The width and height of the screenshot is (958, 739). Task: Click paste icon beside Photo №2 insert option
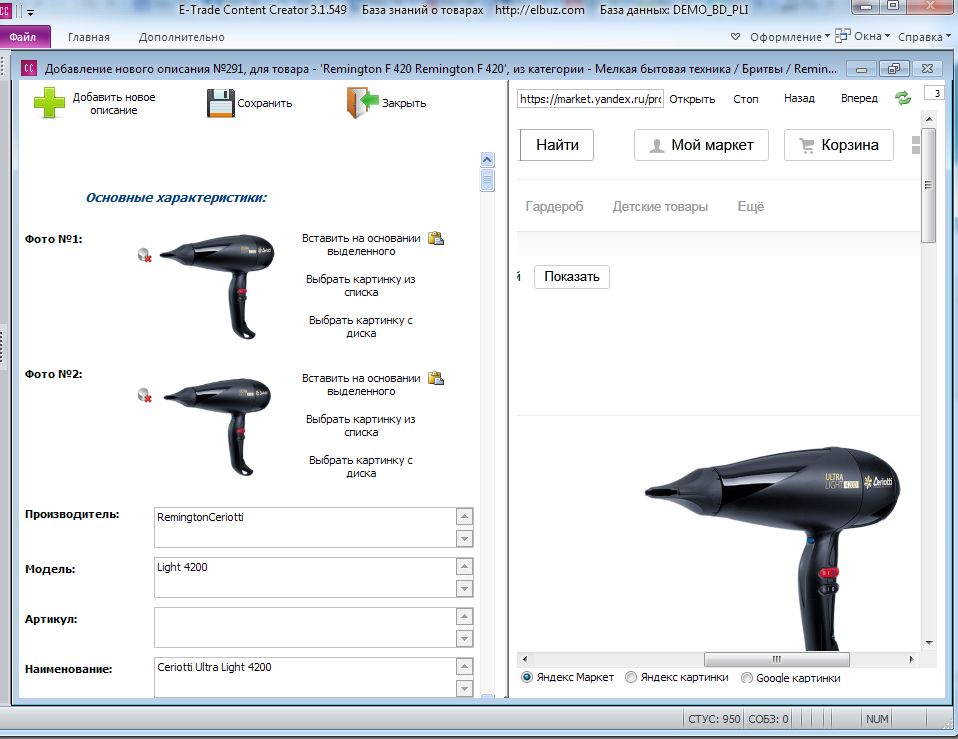[x=436, y=378]
